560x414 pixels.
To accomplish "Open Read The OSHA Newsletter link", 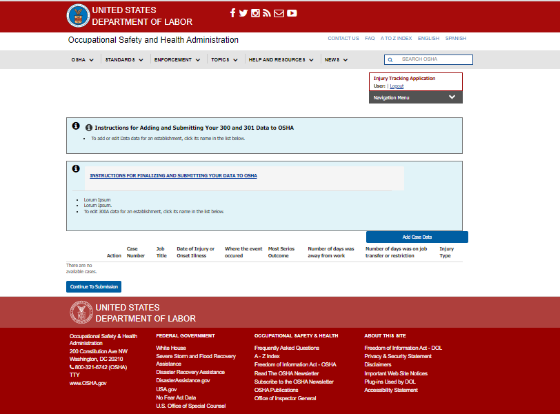I will [286, 373].
